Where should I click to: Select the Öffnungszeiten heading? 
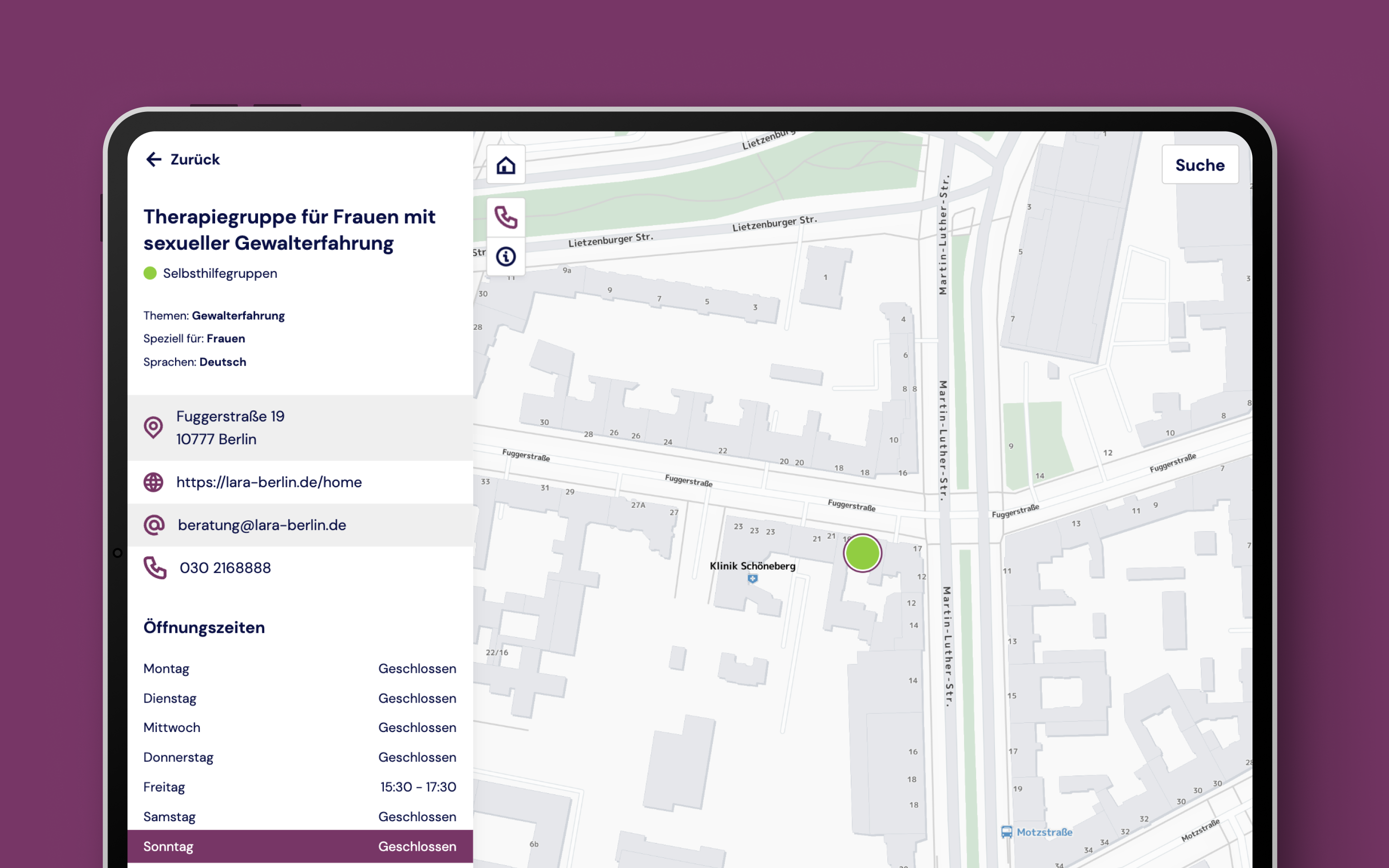204,627
